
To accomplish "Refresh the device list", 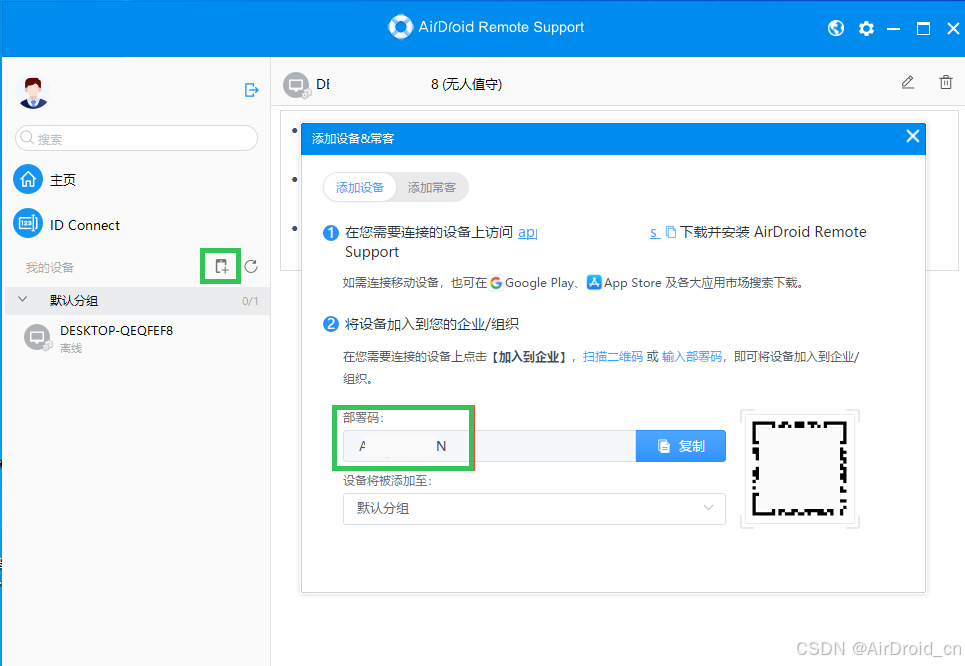I will pos(250,267).
